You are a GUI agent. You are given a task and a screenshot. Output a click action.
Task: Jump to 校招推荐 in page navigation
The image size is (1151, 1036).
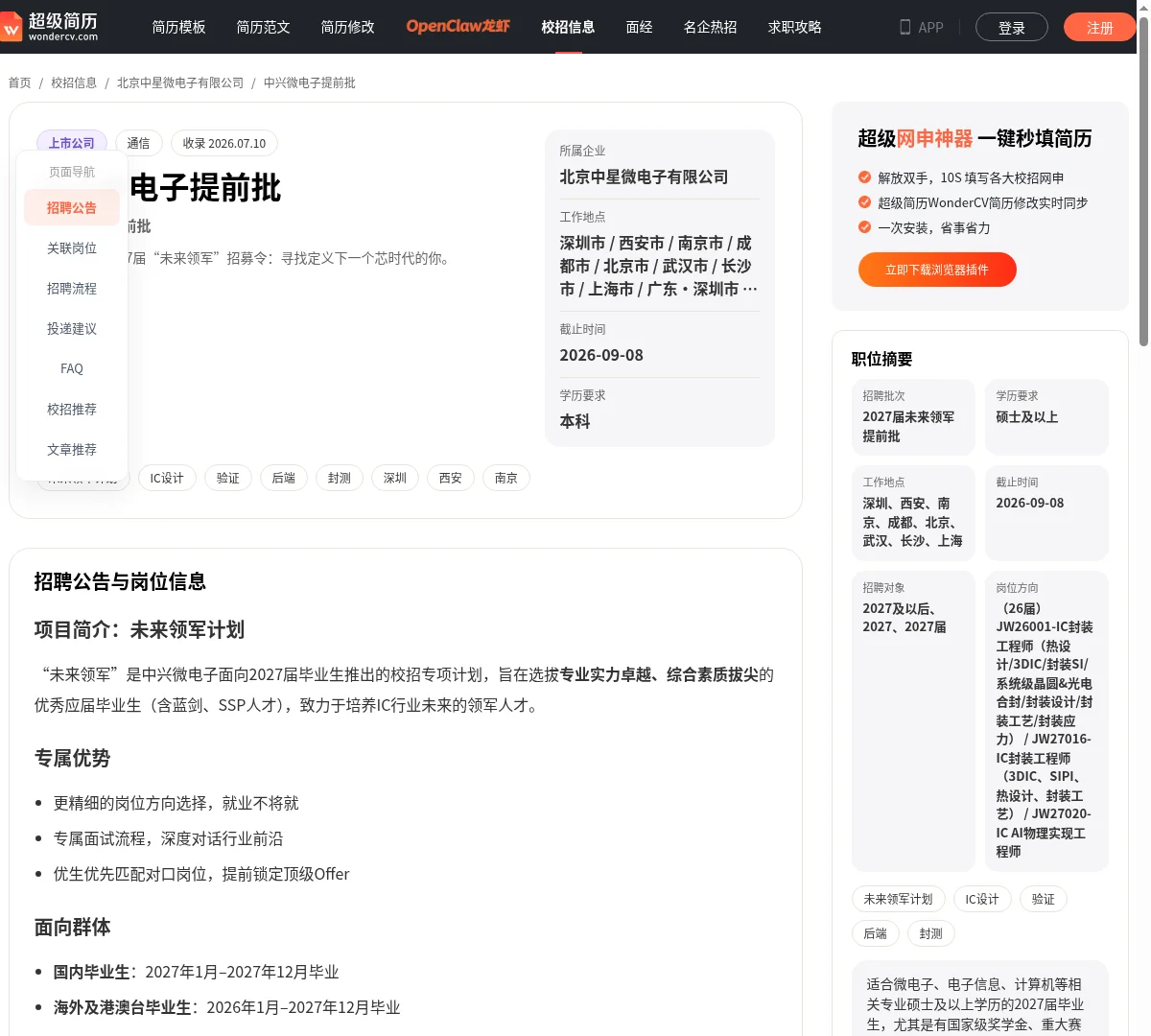pos(72,409)
